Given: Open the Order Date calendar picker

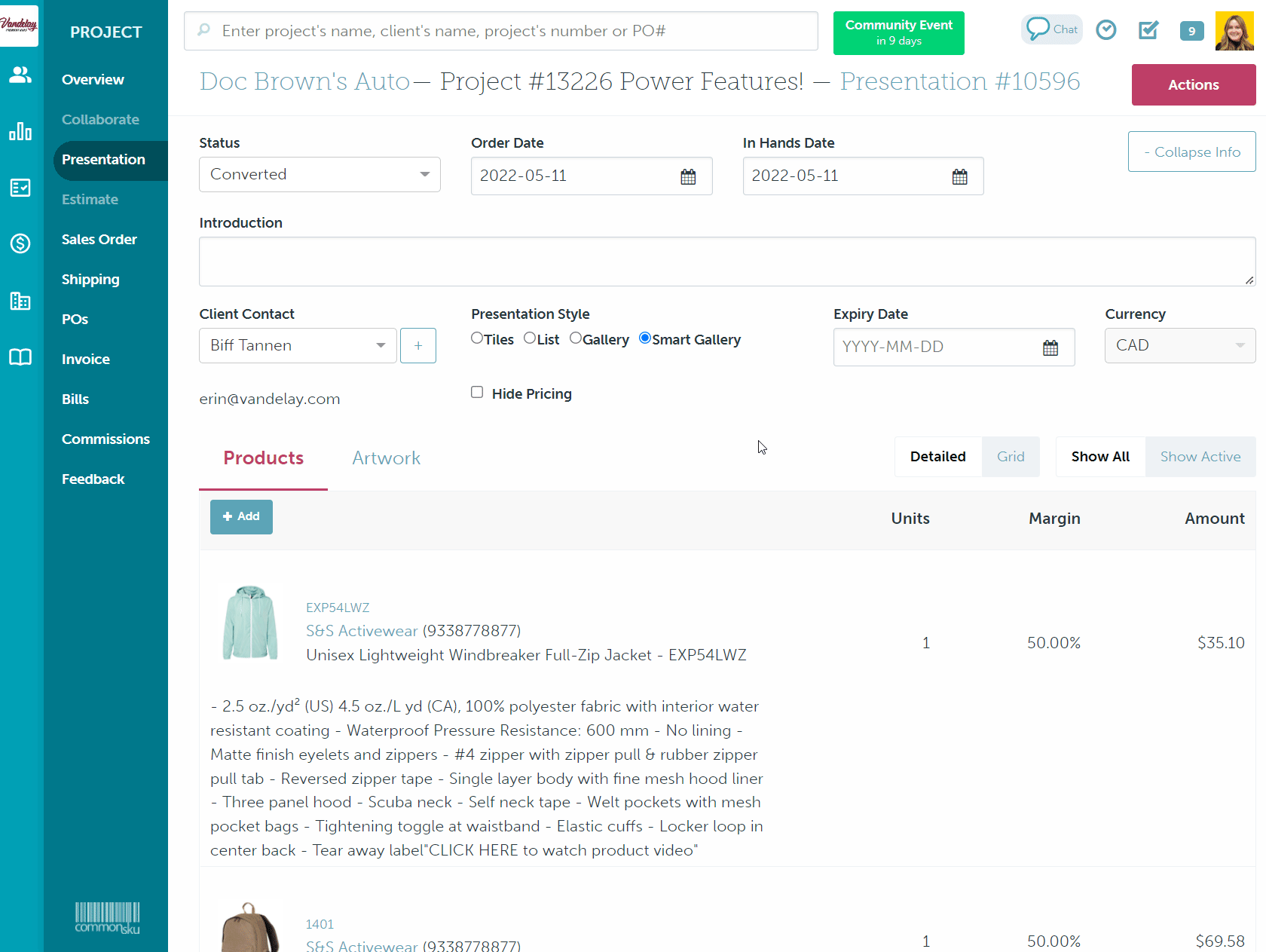Looking at the screenshot, I should point(688,176).
